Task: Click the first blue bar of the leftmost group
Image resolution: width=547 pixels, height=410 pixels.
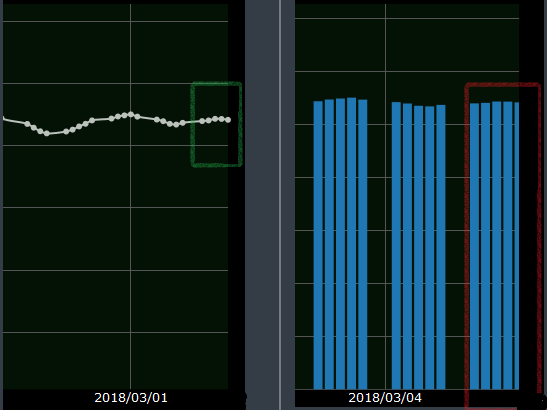Action: click(x=318, y=245)
